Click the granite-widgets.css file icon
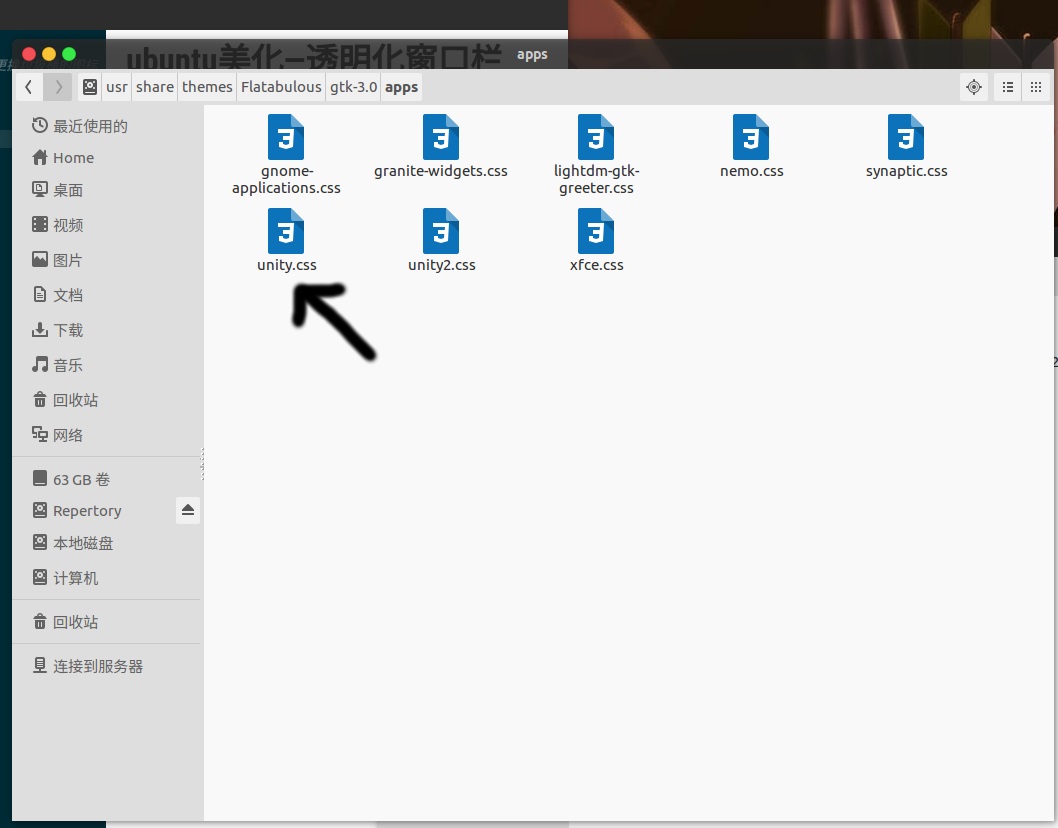 click(x=441, y=138)
